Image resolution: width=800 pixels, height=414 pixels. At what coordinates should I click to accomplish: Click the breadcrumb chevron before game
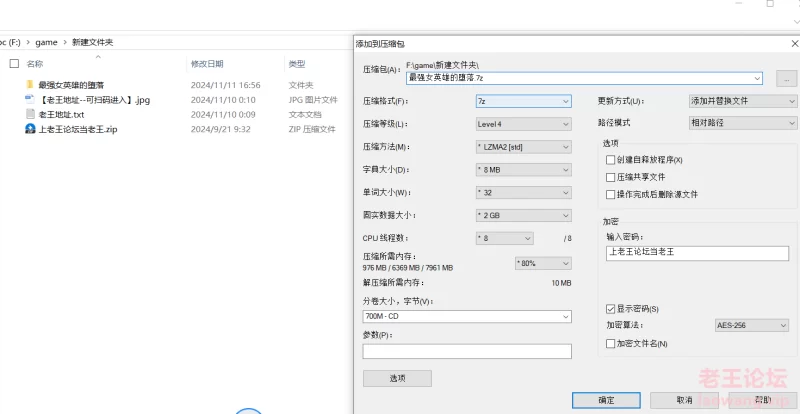click(x=28, y=42)
